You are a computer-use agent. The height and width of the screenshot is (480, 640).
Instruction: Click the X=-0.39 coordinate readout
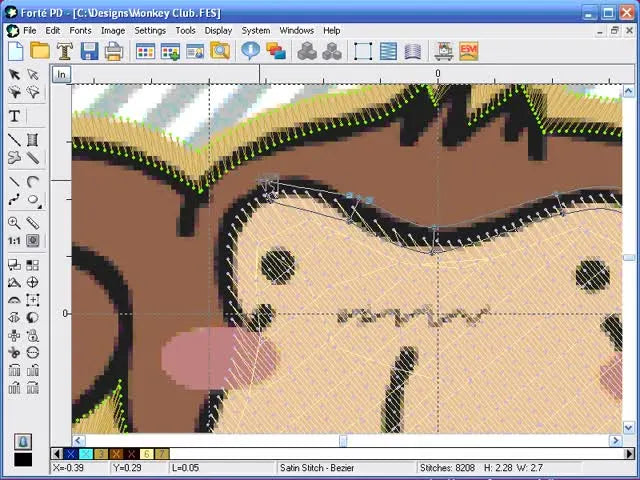click(68, 468)
